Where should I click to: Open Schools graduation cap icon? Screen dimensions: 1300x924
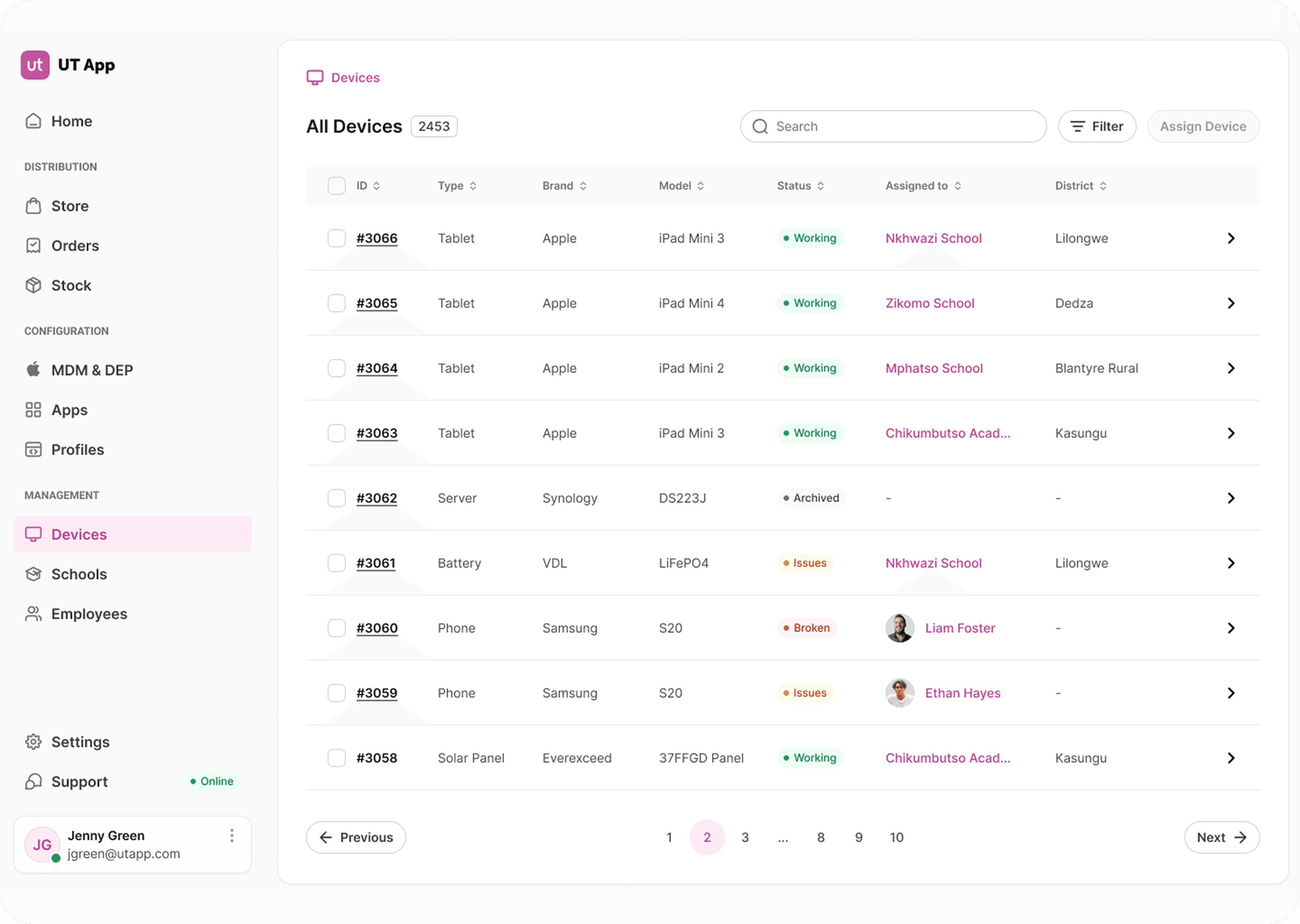(x=33, y=574)
